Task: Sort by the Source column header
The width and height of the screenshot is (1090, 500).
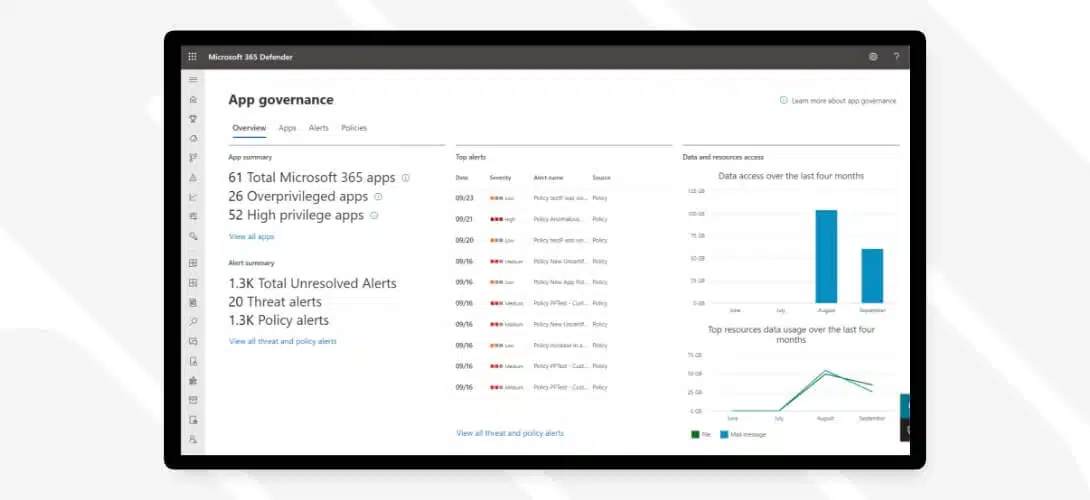Action: (x=601, y=178)
